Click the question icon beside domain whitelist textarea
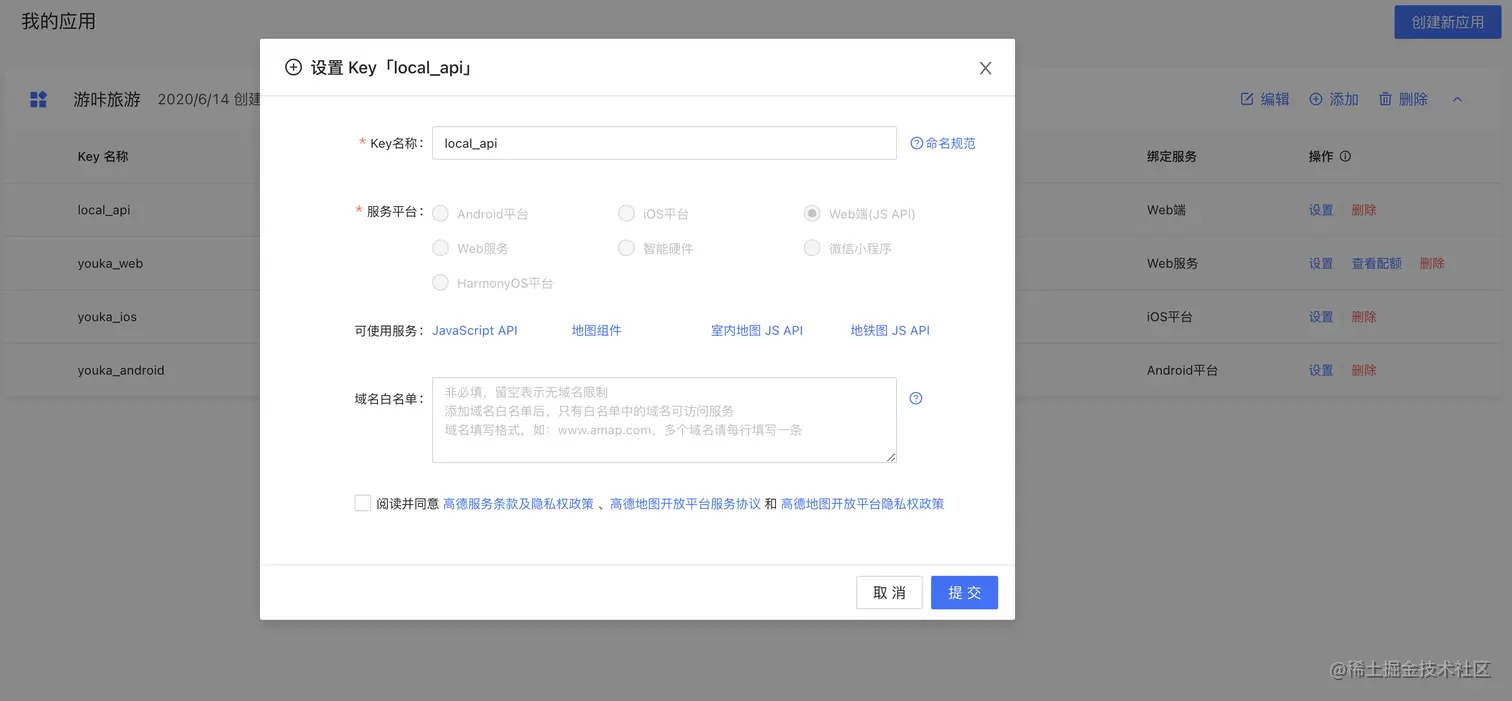Image resolution: width=1512 pixels, height=701 pixels. [915, 398]
